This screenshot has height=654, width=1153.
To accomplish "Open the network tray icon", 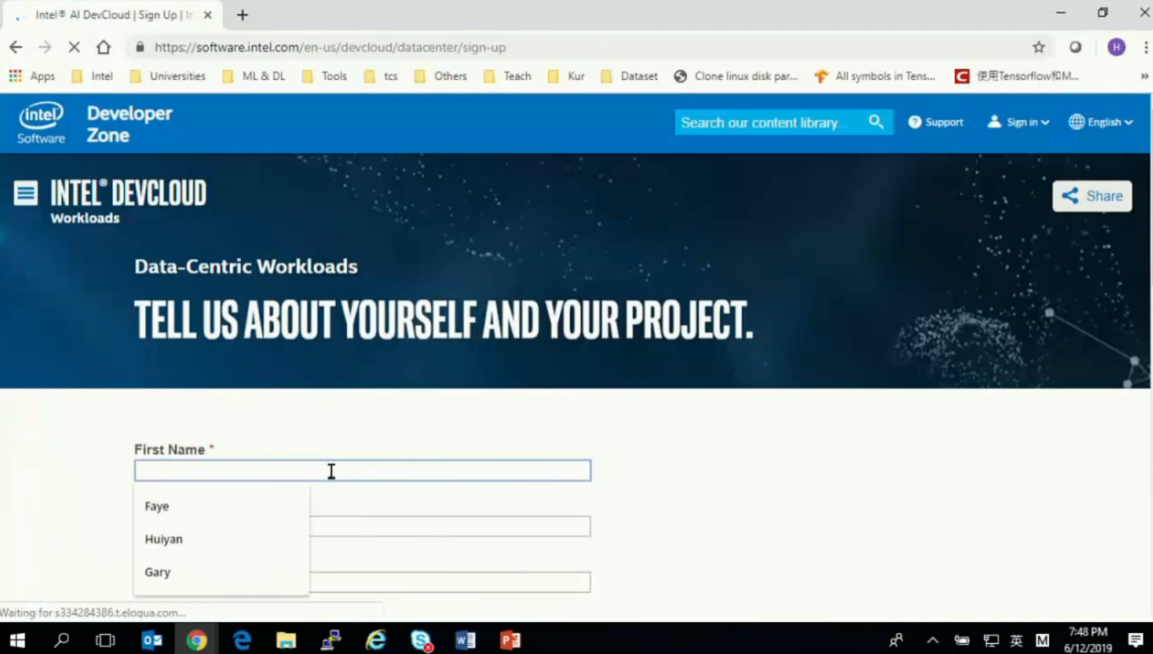I will click(991, 640).
